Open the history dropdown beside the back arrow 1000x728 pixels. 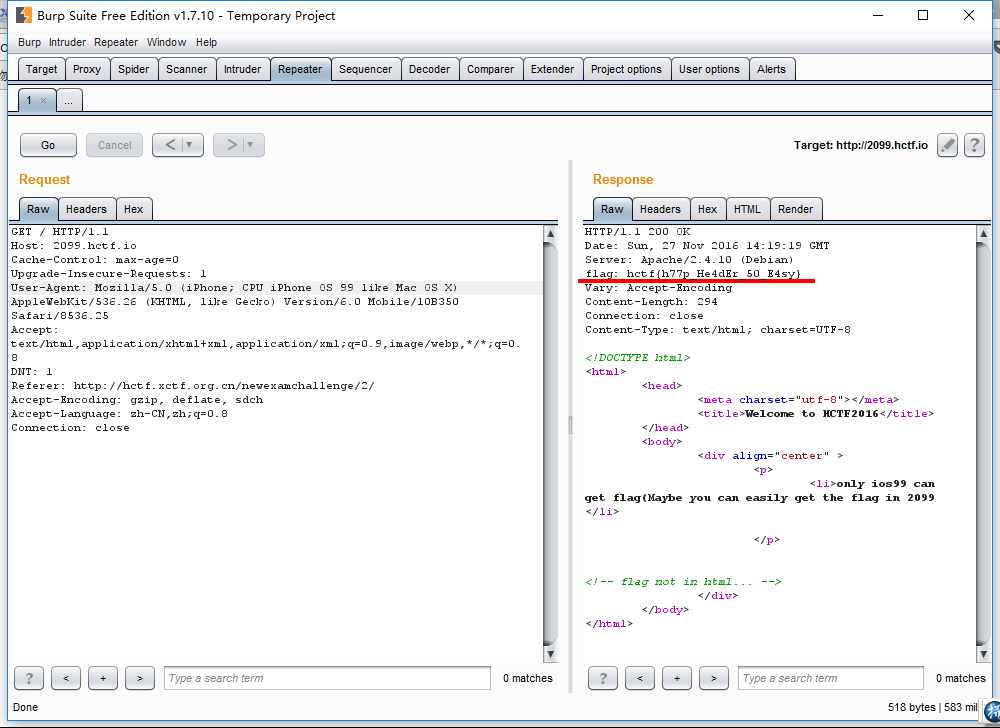(189, 145)
